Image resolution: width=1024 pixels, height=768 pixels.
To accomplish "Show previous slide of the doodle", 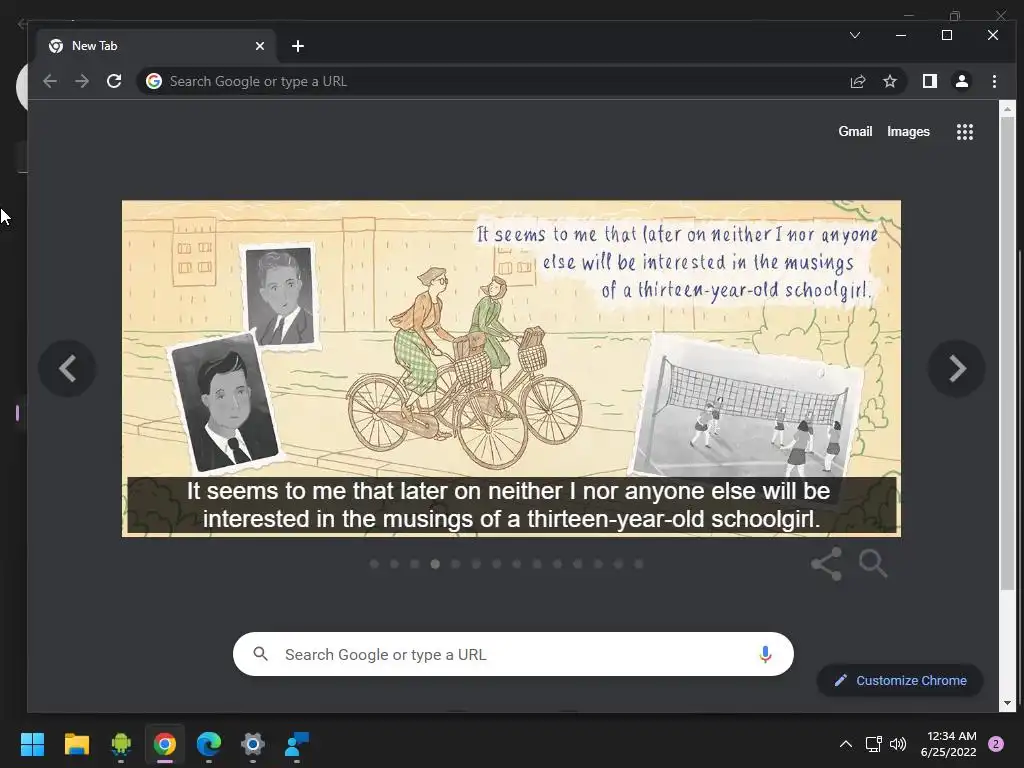I will point(67,368).
